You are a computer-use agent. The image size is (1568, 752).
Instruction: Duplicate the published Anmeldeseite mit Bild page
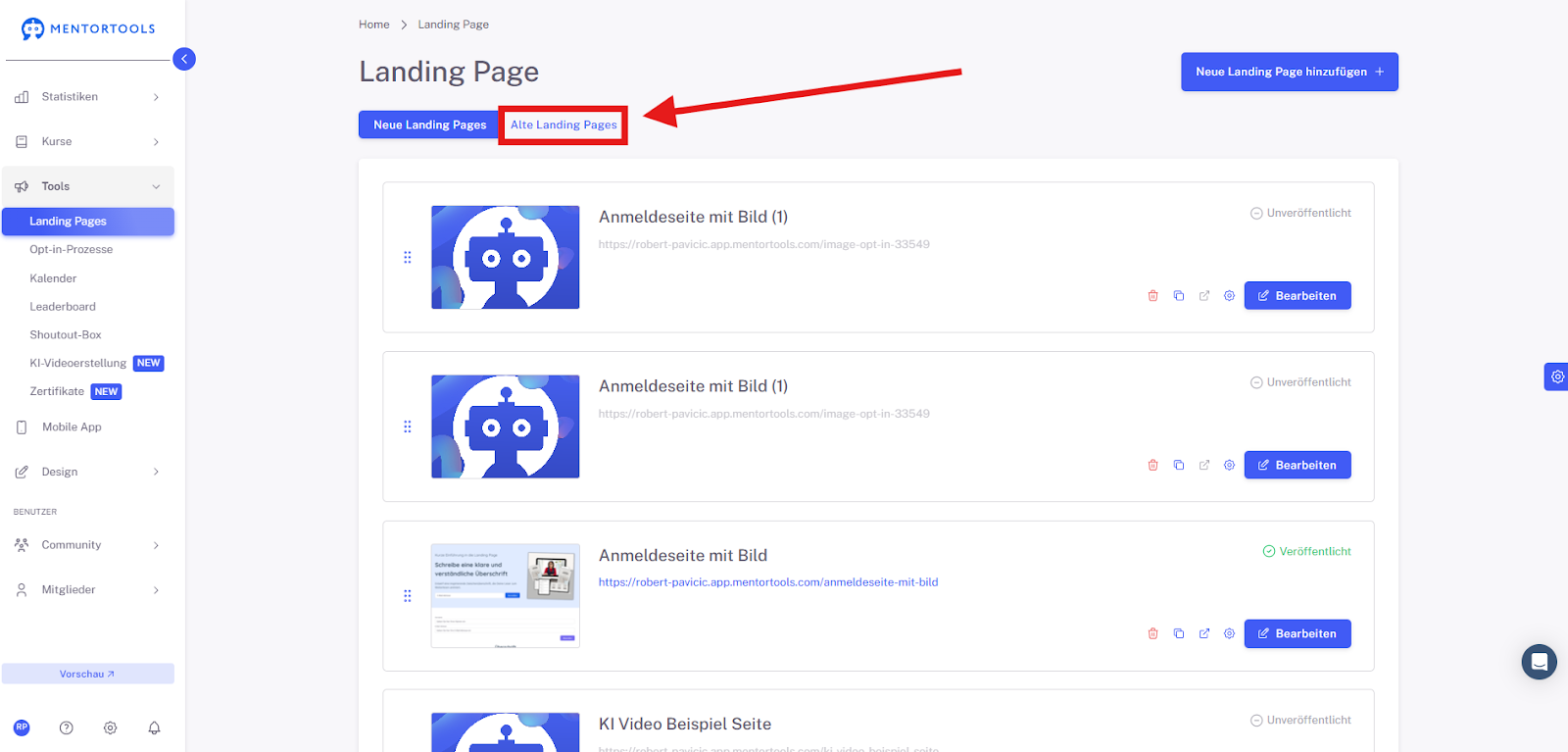point(1179,633)
